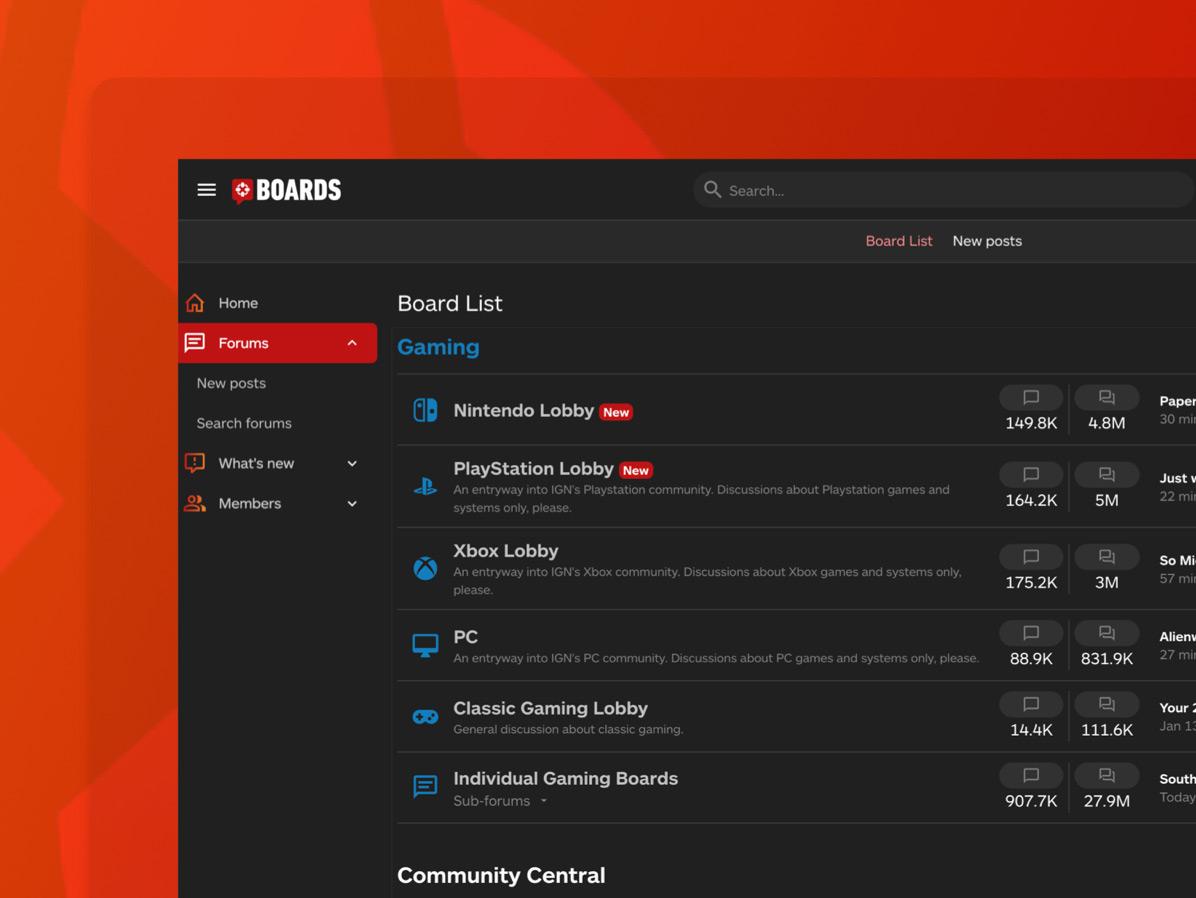Click the Xbox logo icon

tap(424, 568)
